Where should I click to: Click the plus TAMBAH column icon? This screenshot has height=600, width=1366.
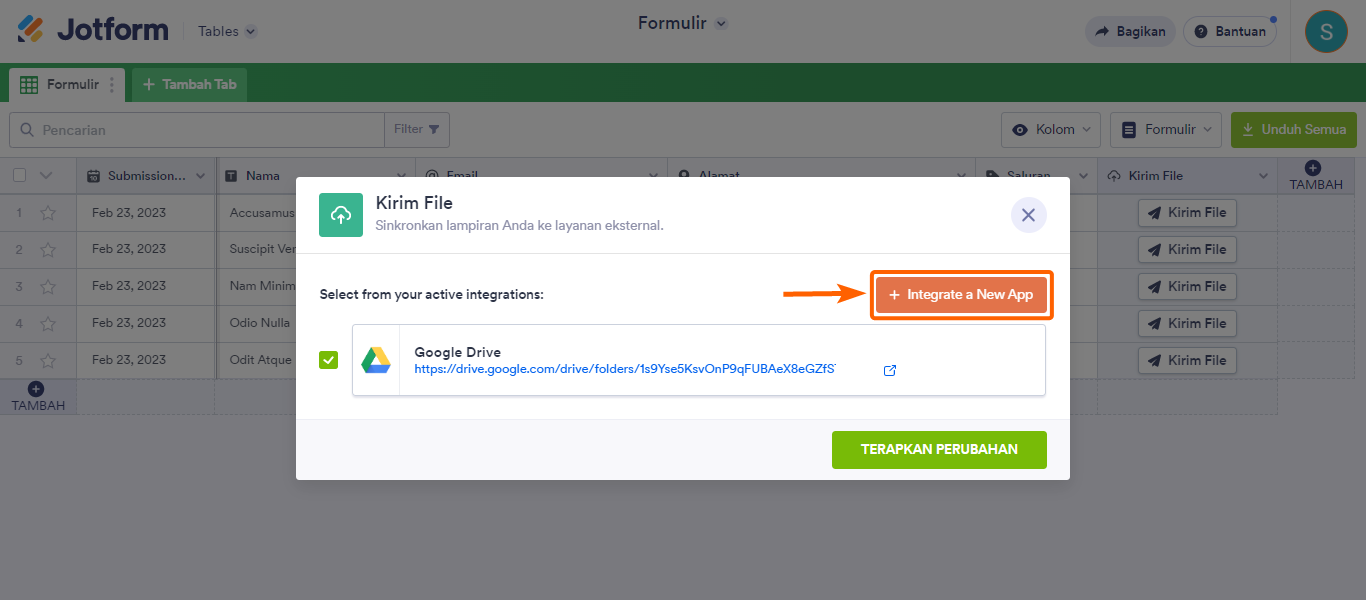(x=1313, y=168)
